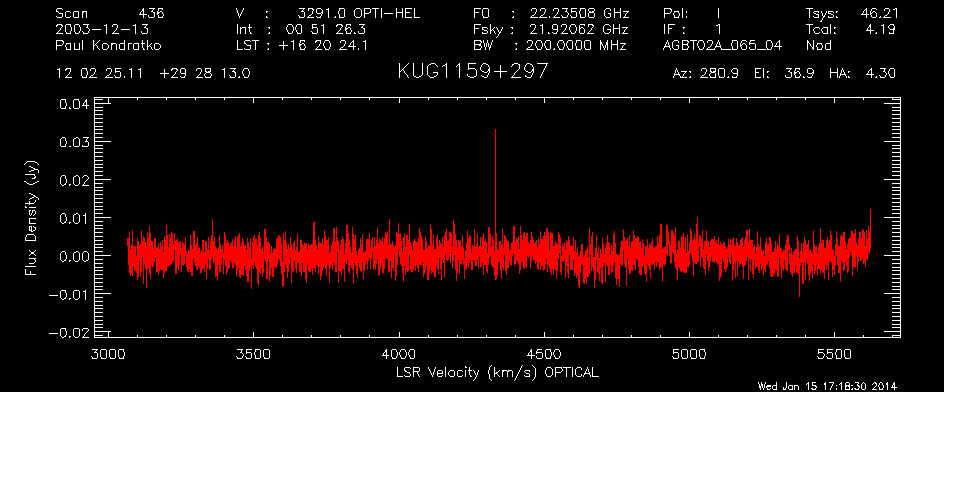Select bandwidth 200.0000 MHz
Viewport: 962px width, 490px height.
[x=577, y=45]
